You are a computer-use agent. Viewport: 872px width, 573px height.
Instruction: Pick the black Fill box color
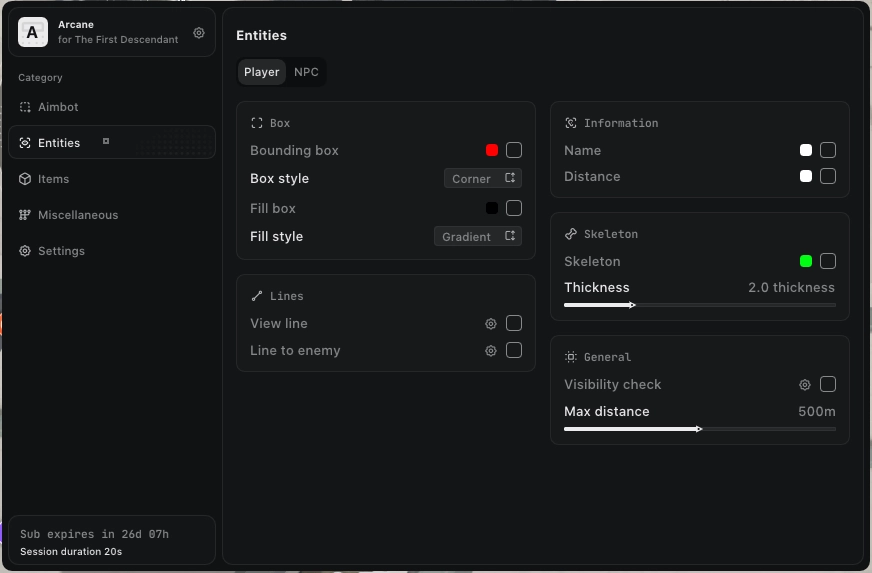click(x=492, y=208)
